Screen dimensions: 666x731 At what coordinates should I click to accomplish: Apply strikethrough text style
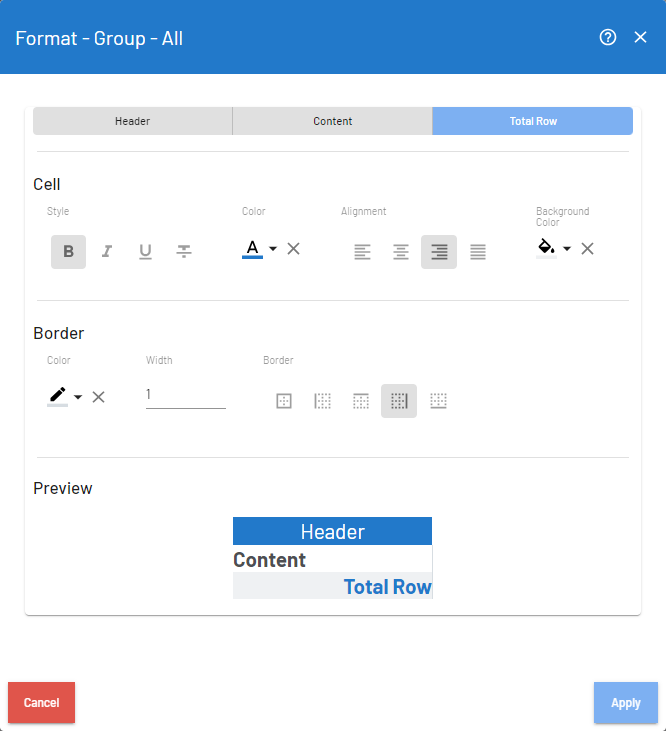[x=184, y=252]
